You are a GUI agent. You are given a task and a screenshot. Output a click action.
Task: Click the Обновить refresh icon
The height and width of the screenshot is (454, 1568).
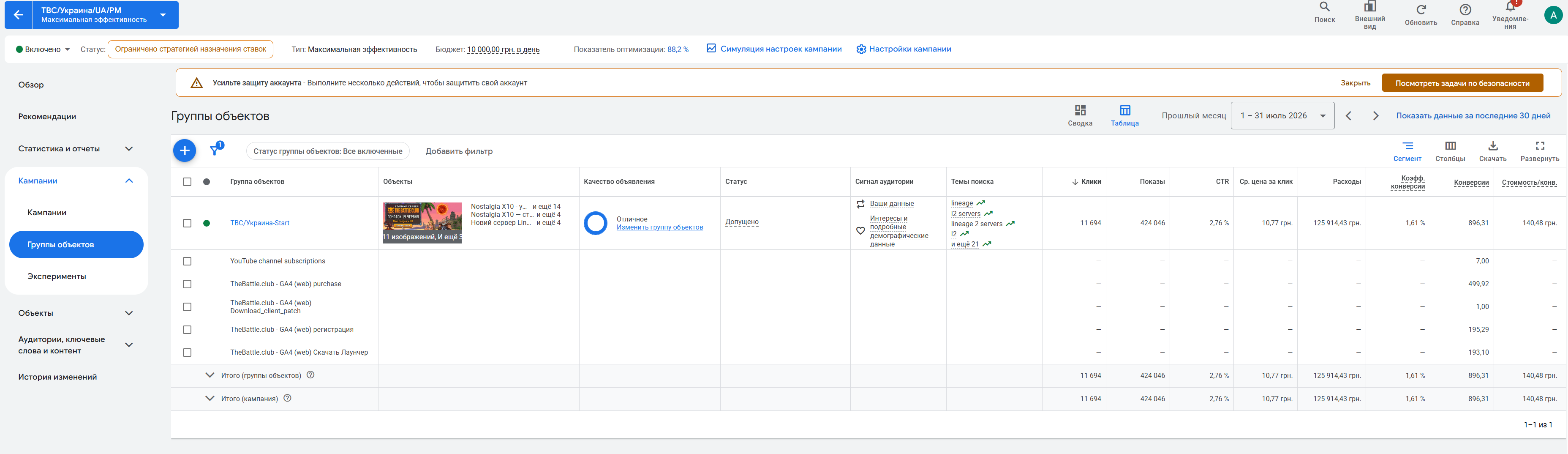tap(1421, 10)
